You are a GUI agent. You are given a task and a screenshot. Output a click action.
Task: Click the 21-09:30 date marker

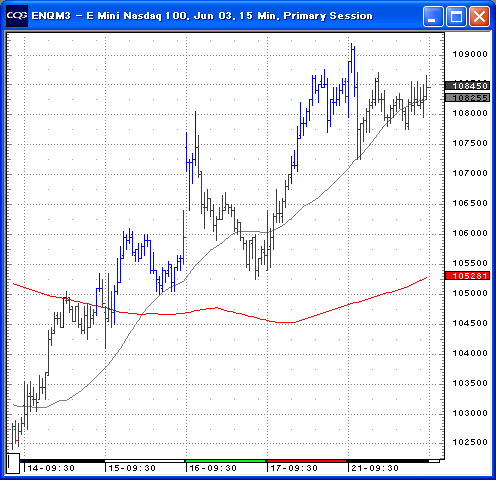(375, 468)
